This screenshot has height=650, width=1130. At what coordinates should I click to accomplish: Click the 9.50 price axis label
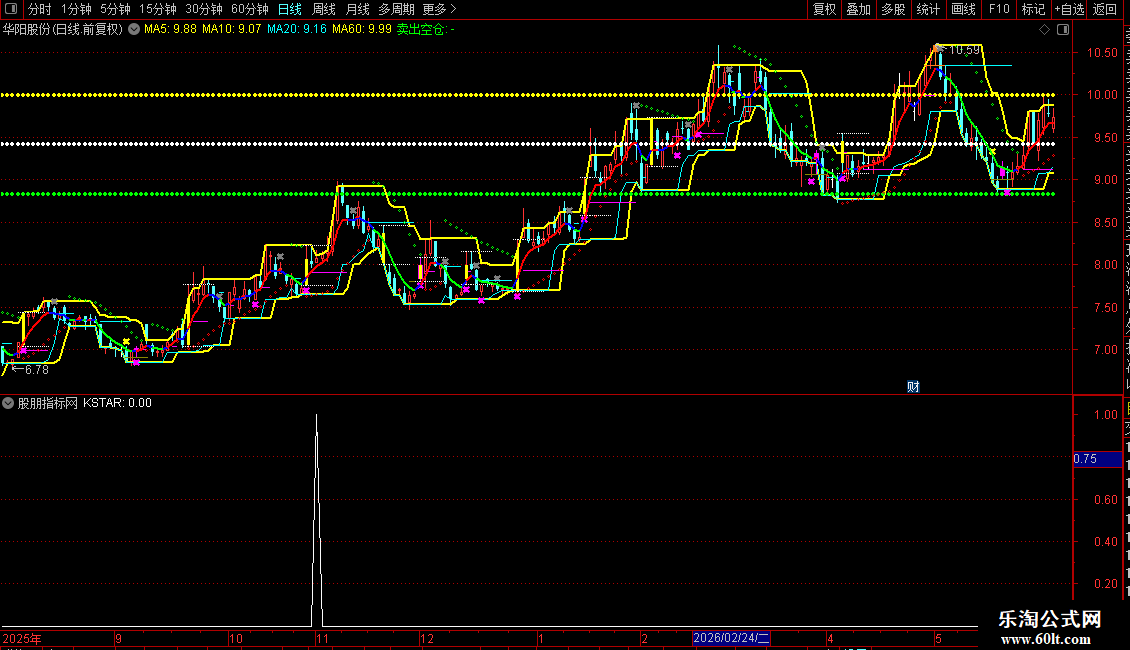pyautogui.click(x=1105, y=138)
